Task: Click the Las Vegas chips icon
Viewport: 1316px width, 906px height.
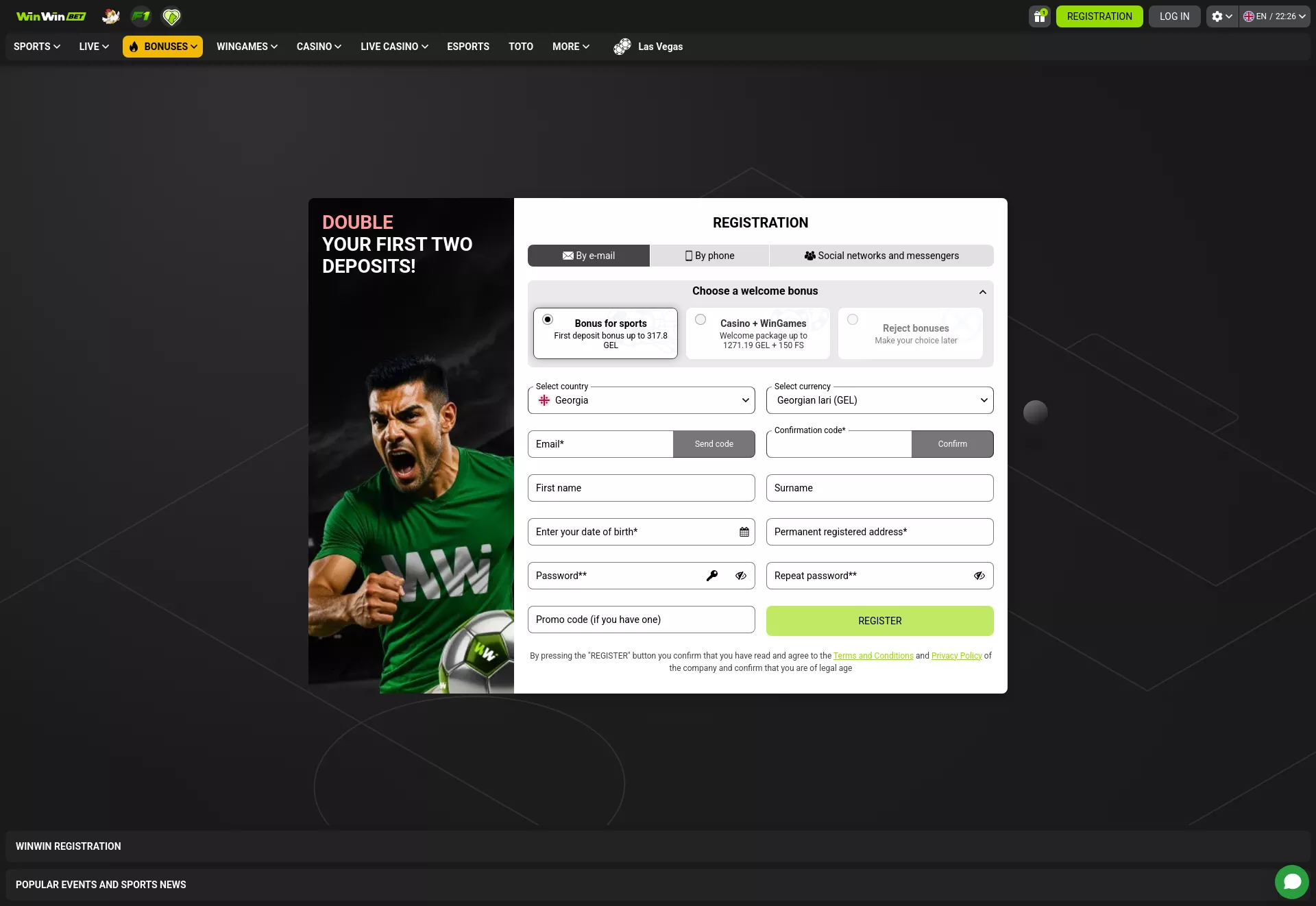Action: tap(622, 47)
